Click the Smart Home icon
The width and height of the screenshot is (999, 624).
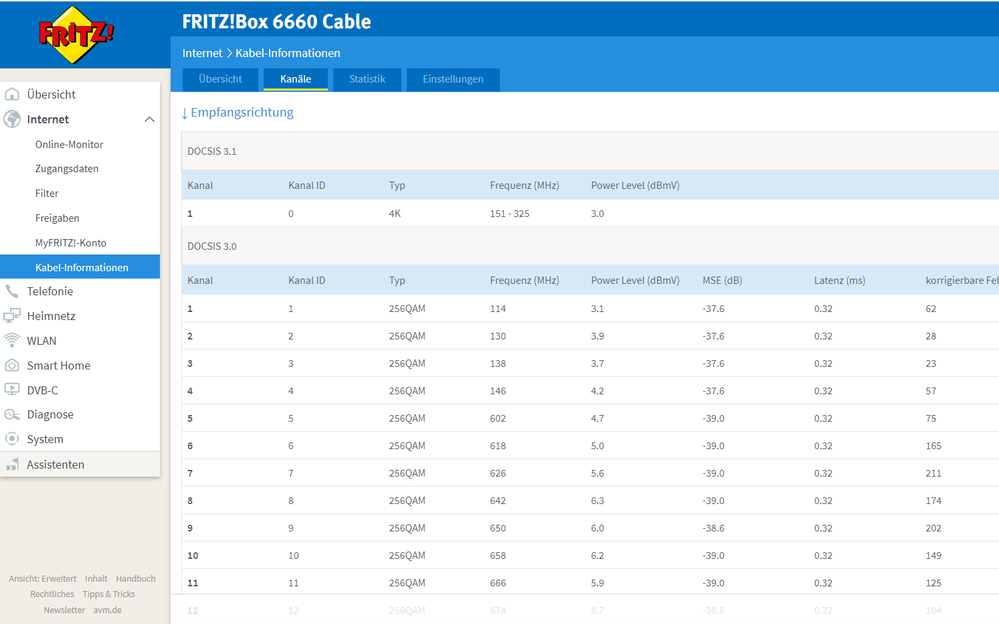tap(12, 366)
